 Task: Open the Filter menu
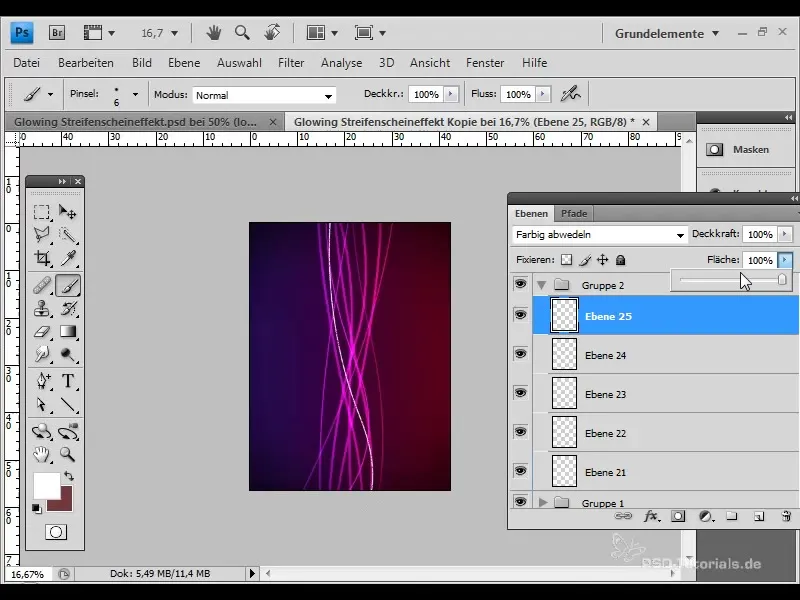tap(291, 63)
